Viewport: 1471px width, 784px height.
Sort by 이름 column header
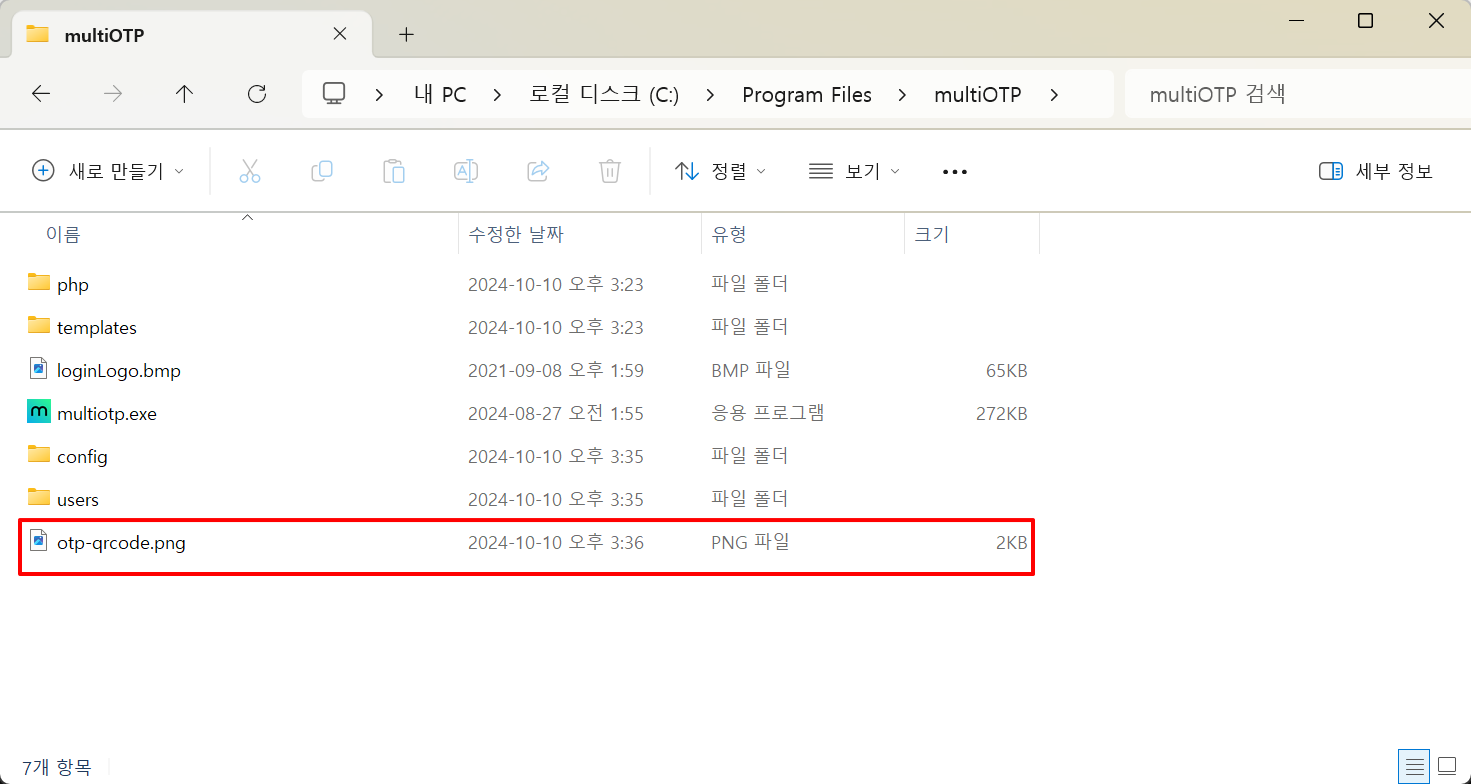click(63, 235)
